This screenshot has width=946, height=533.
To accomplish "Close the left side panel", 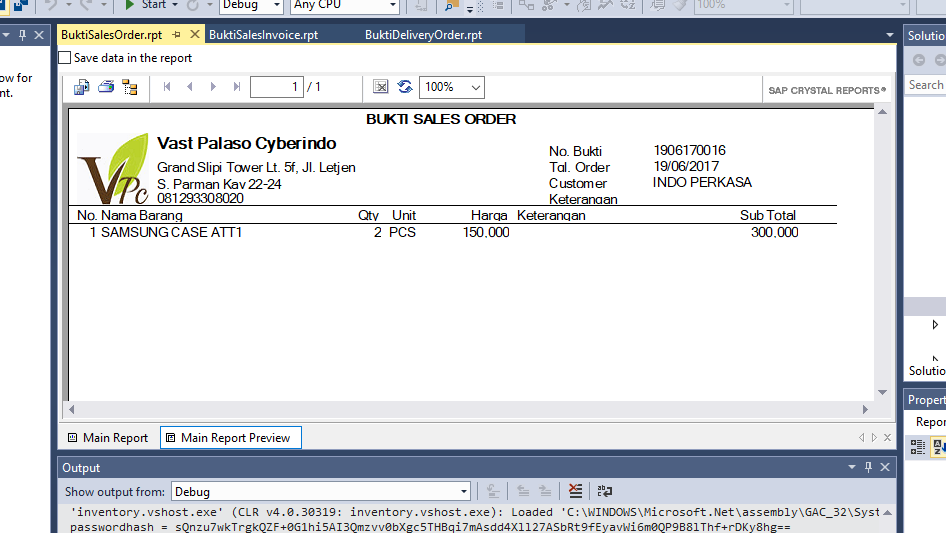I will click(39, 35).
